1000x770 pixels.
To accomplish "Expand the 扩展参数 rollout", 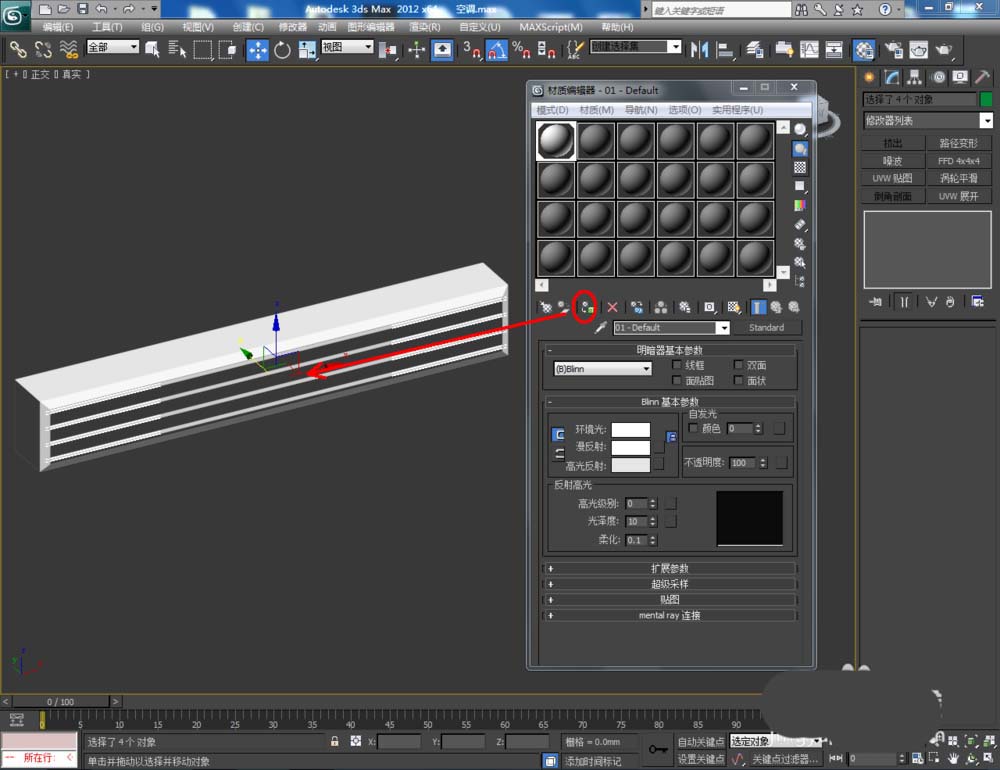I will pyautogui.click(x=669, y=568).
